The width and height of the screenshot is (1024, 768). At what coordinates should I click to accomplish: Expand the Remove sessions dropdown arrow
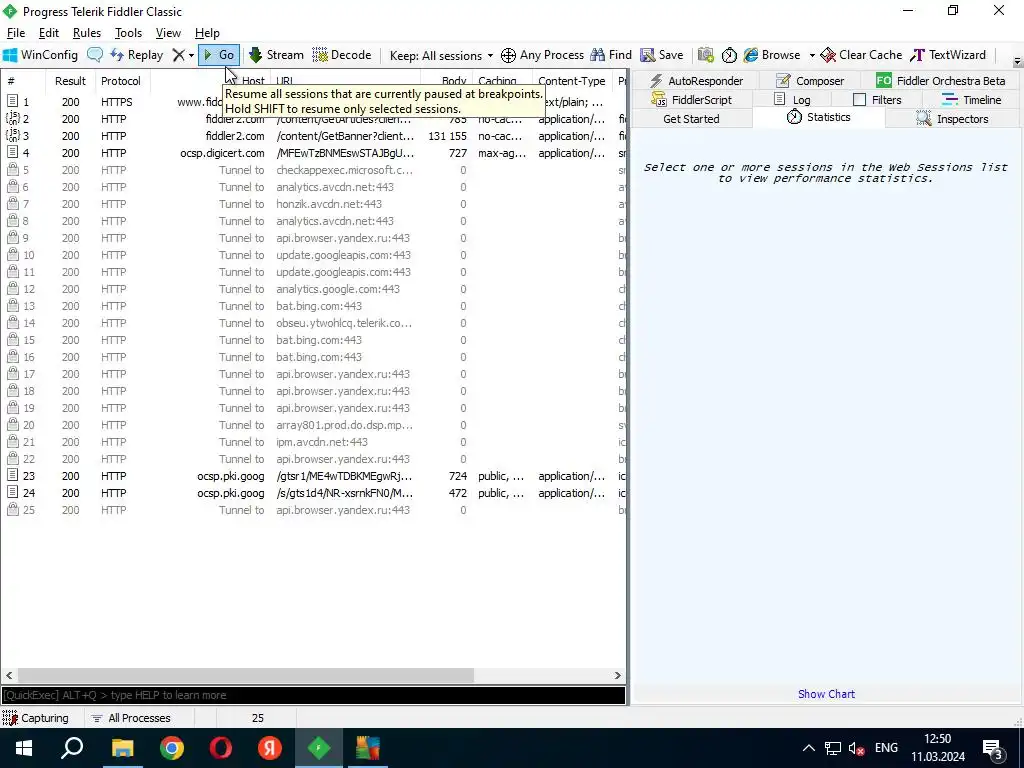191,56
